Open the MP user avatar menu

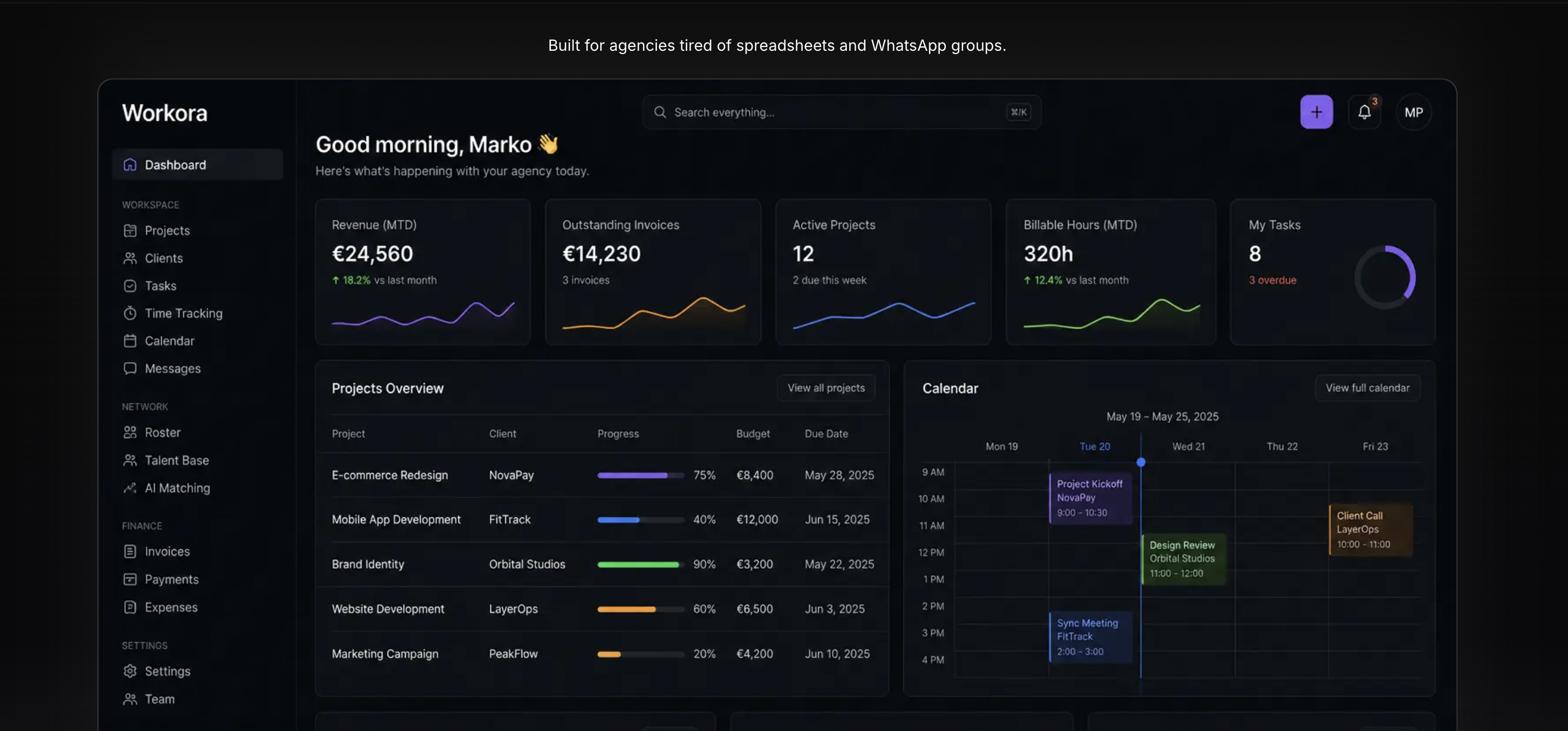pos(1413,112)
